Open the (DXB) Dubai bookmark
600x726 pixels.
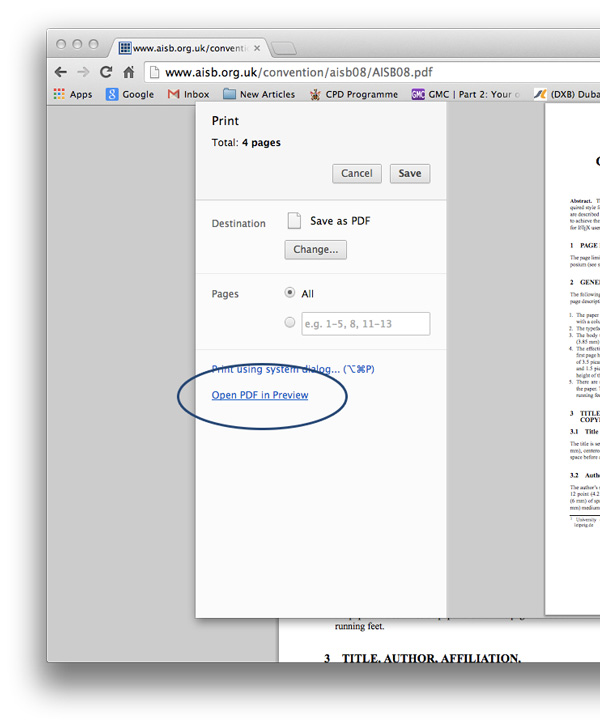[567, 94]
